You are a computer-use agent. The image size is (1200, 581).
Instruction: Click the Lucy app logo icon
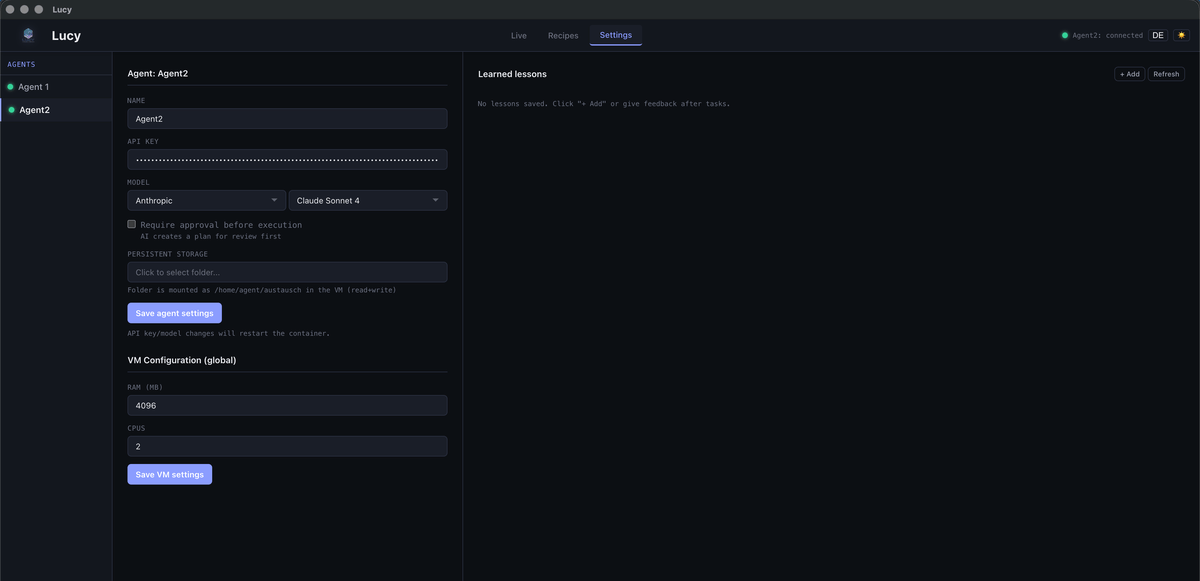[27, 33]
